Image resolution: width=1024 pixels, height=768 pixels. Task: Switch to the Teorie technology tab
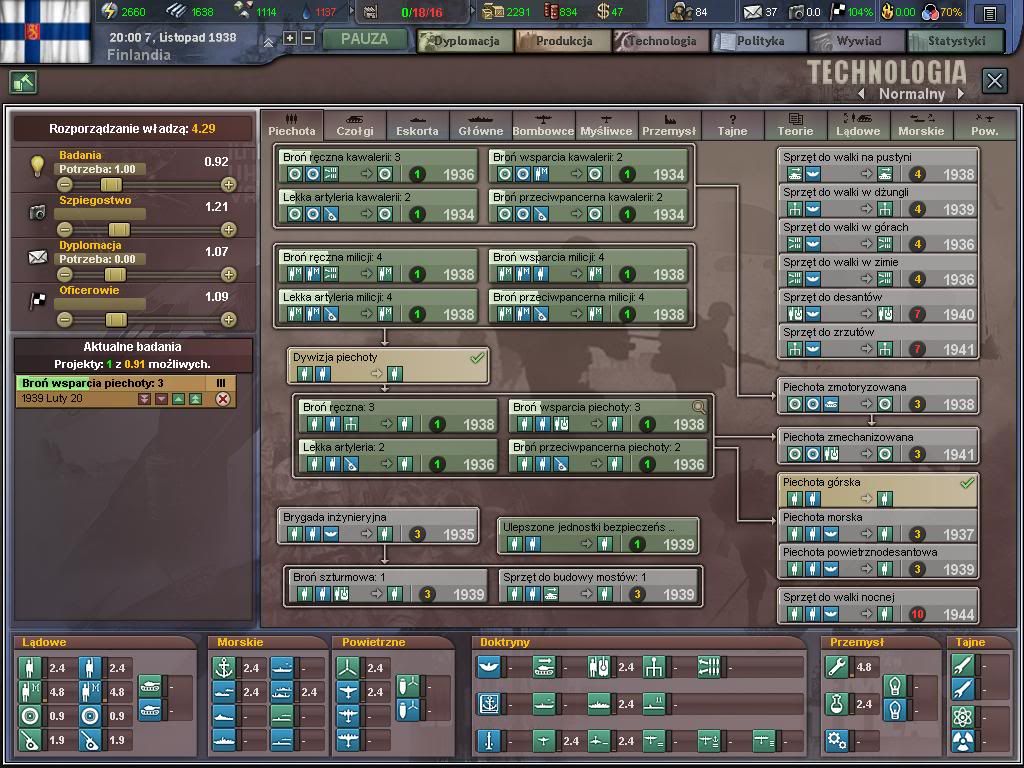795,125
